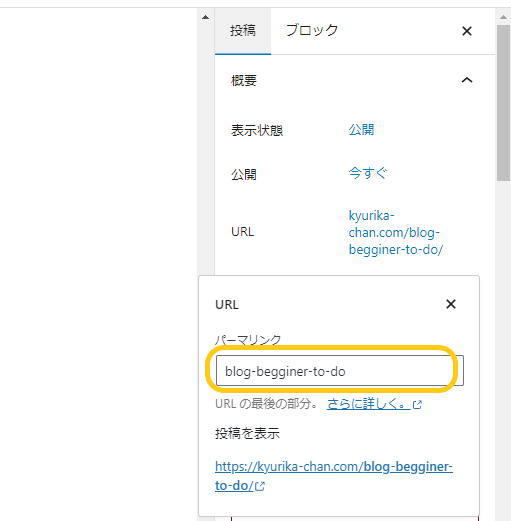
Task: Click the right vertical scrollbar thumb
Action: click(x=503, y=103)
